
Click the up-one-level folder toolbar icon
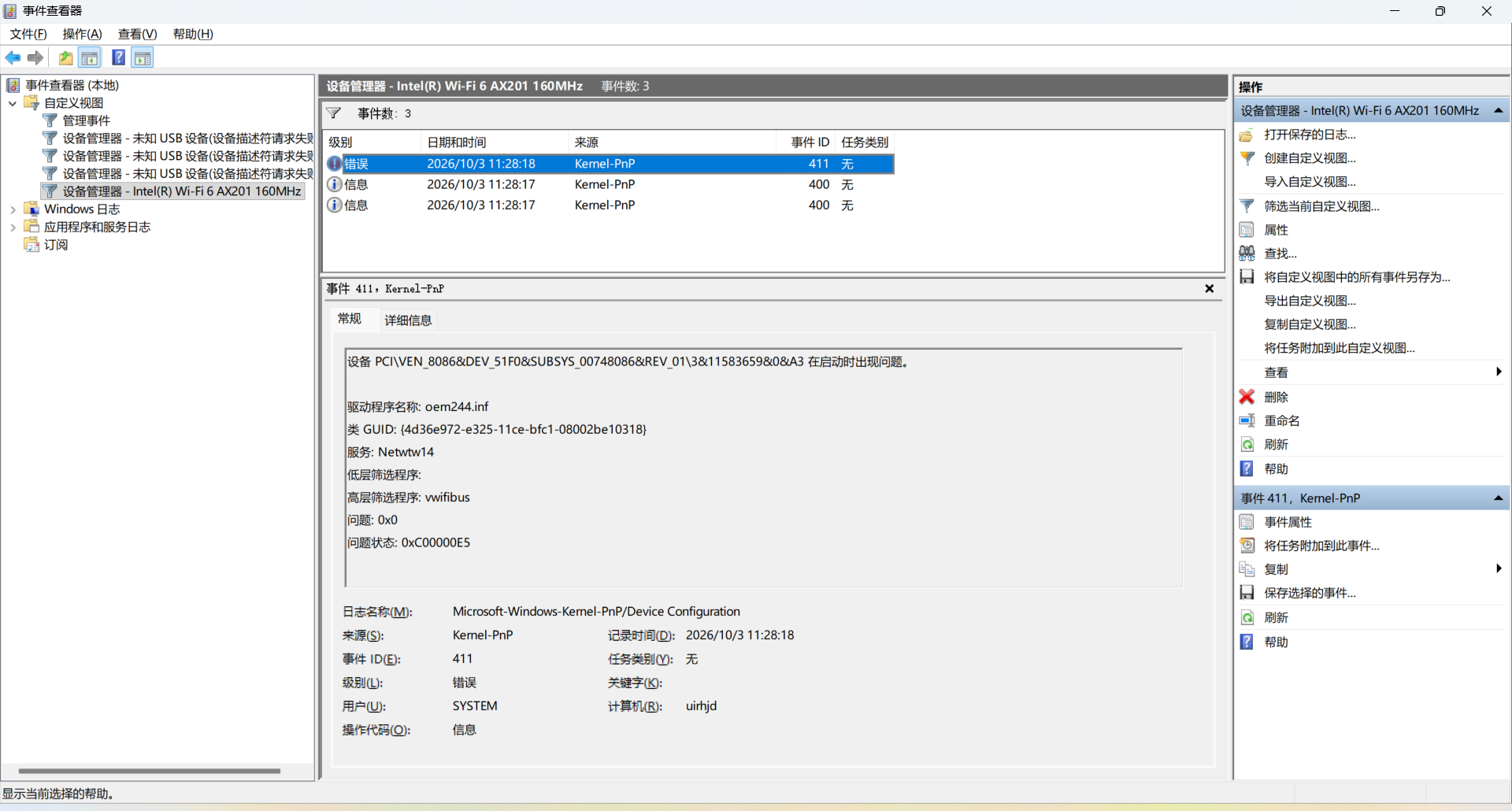[66, 57]
